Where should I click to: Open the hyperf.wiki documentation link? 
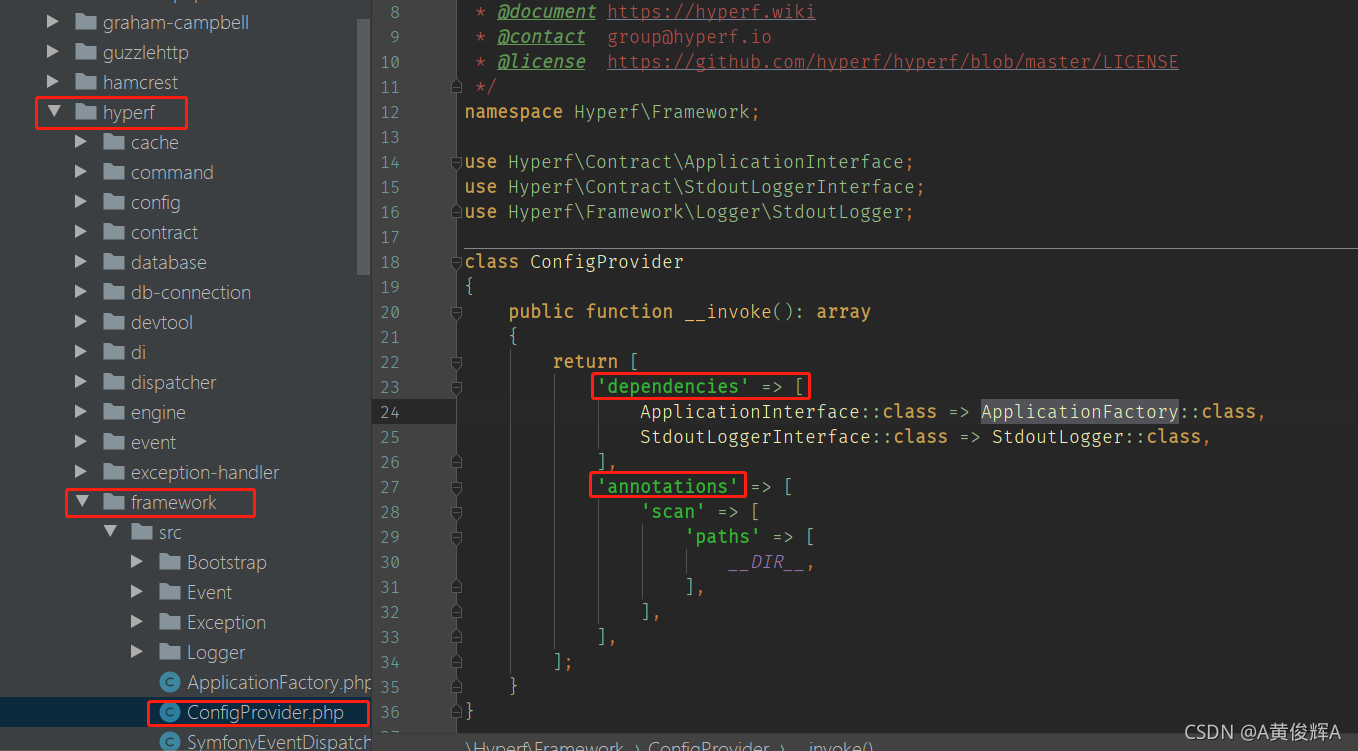coord(711,12)
